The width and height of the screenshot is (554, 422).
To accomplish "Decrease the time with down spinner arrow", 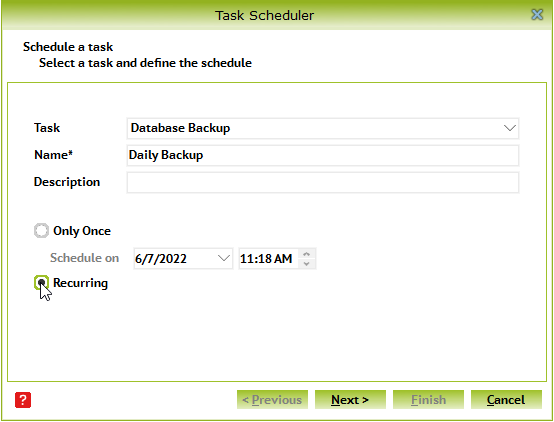I will [307, 263].
